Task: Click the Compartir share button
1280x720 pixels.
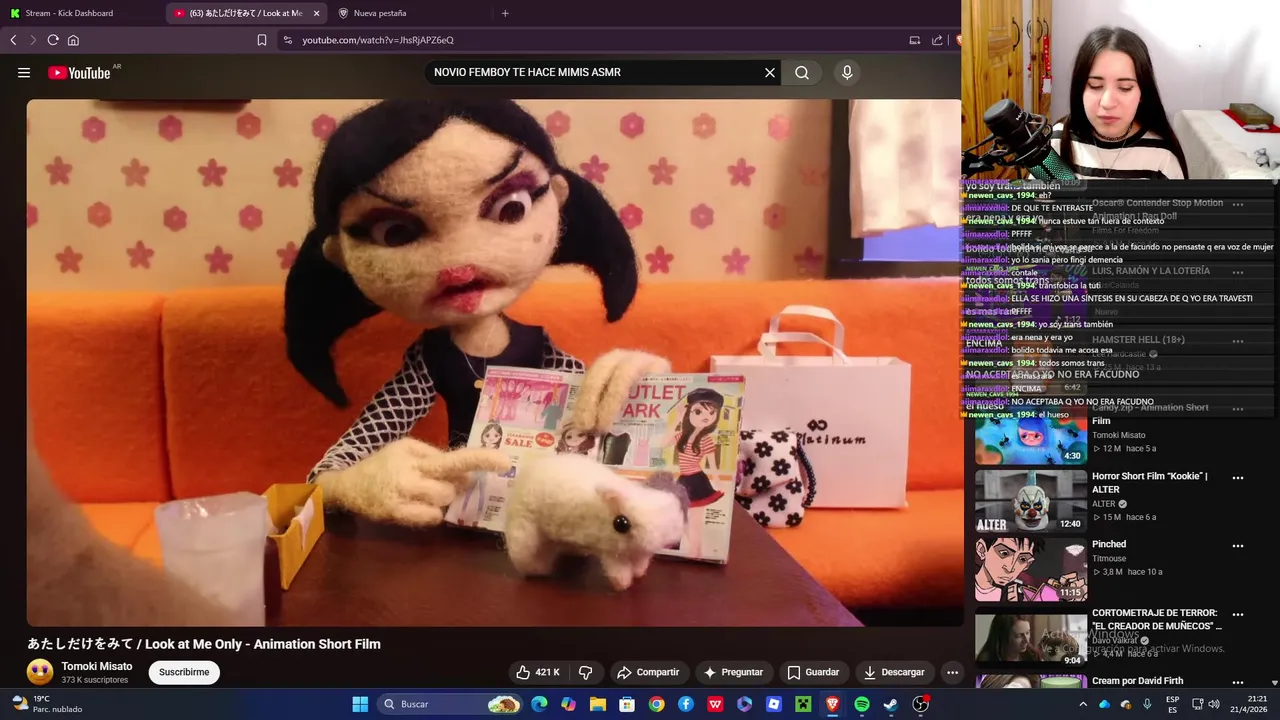Action: point(648,672)
